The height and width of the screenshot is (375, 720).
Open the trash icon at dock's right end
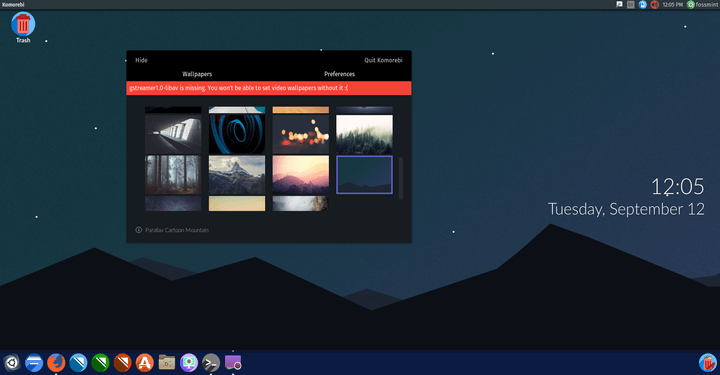click(708, 363)
